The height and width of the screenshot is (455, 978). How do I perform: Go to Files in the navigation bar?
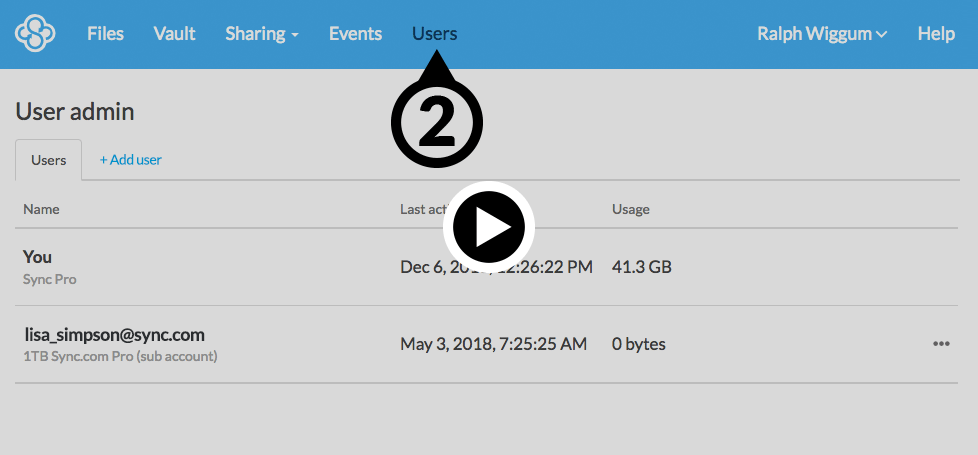[105, 34]
